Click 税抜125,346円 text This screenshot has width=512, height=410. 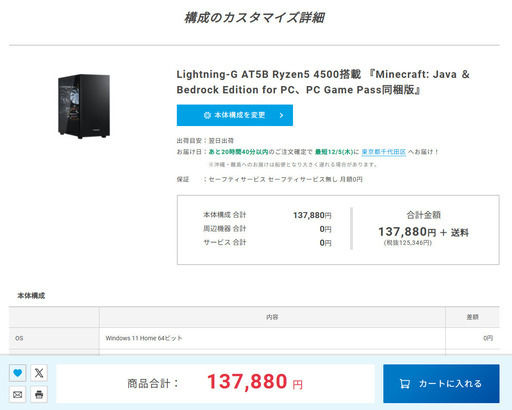click(x=408, y=243)
